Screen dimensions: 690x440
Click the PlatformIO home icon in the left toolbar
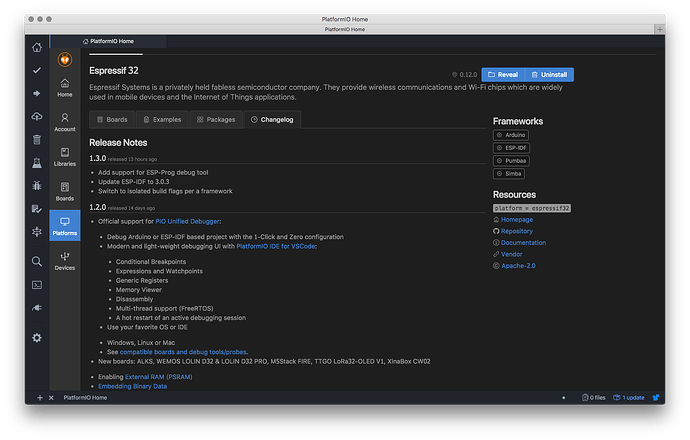(x=37, y=47)
